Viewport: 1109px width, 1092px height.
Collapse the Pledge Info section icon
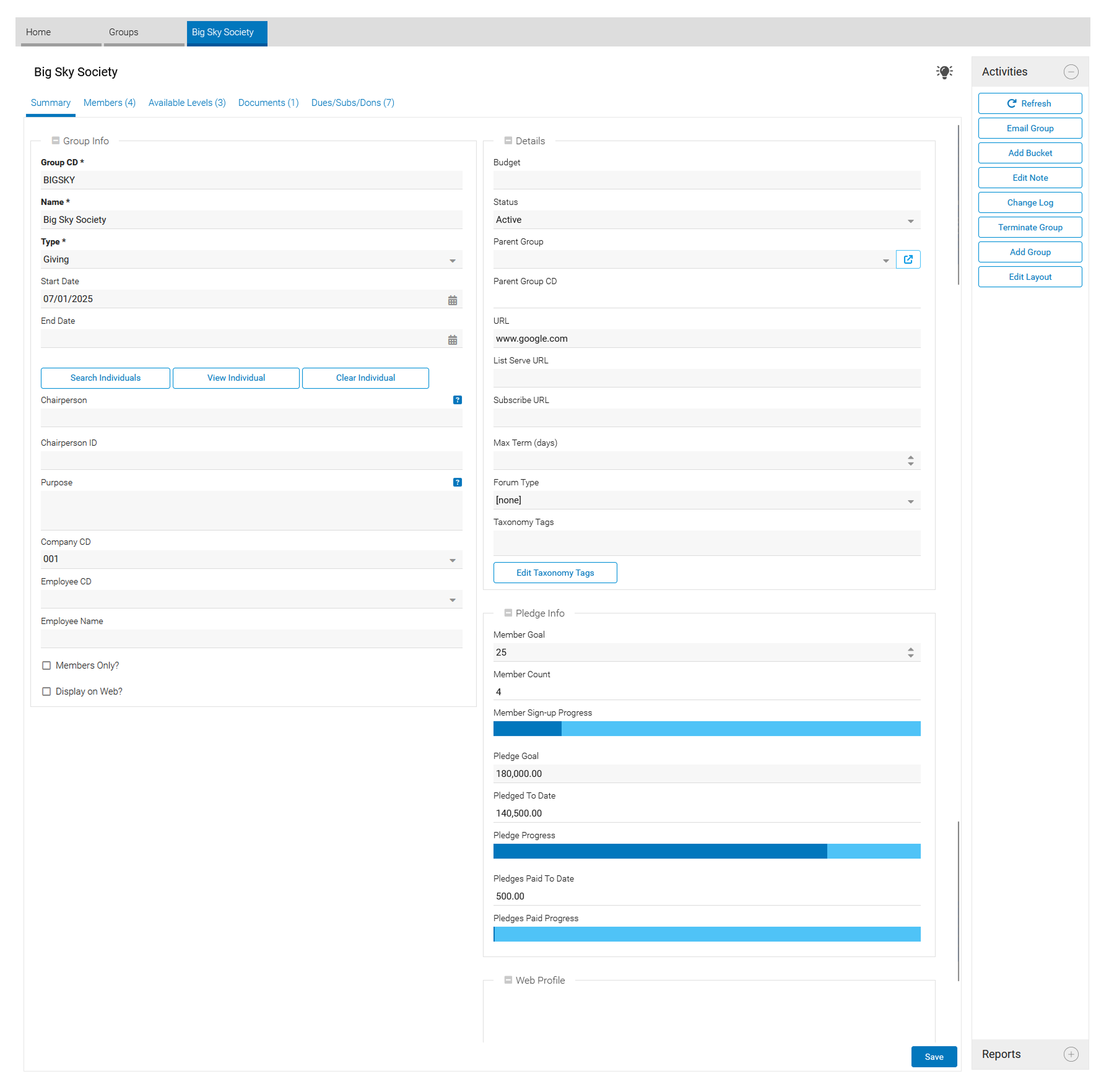(x=508, y=613)
